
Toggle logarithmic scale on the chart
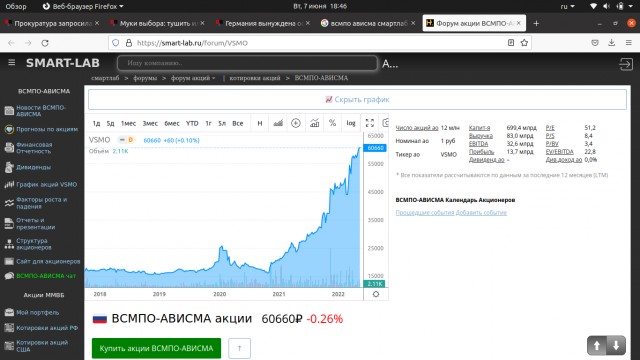click(351, 123)
